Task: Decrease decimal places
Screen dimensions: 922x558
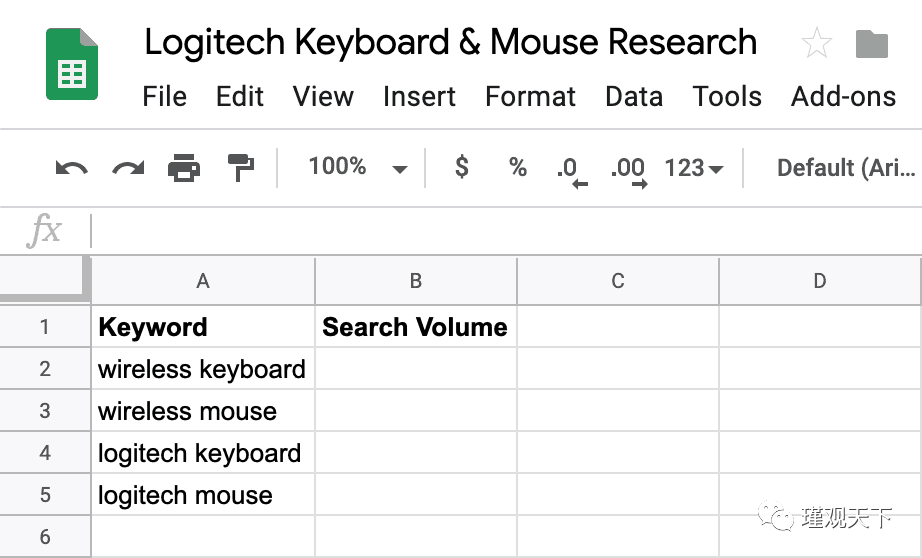Action: coord(571,169)
